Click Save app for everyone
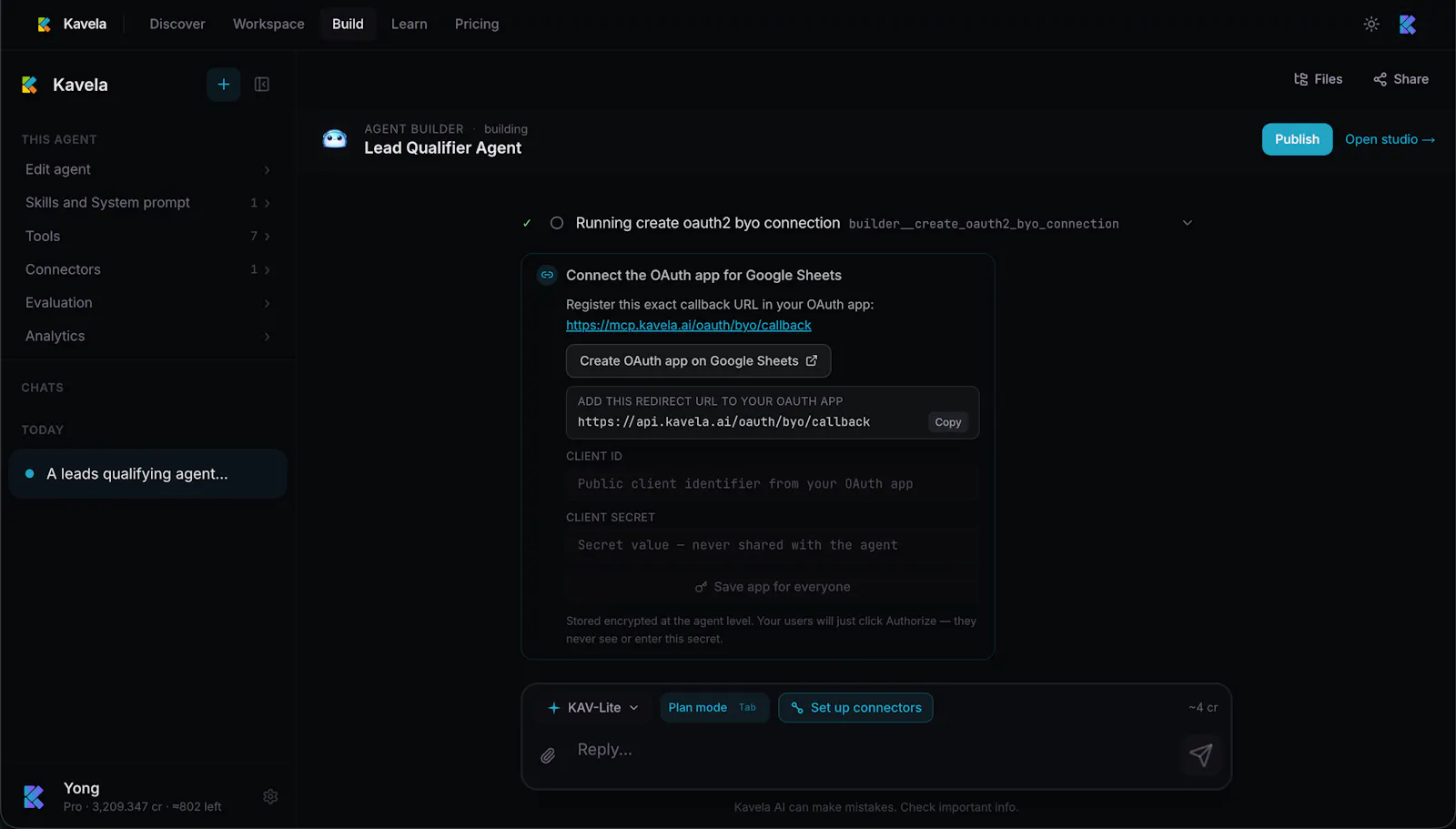 click(773, 587)
